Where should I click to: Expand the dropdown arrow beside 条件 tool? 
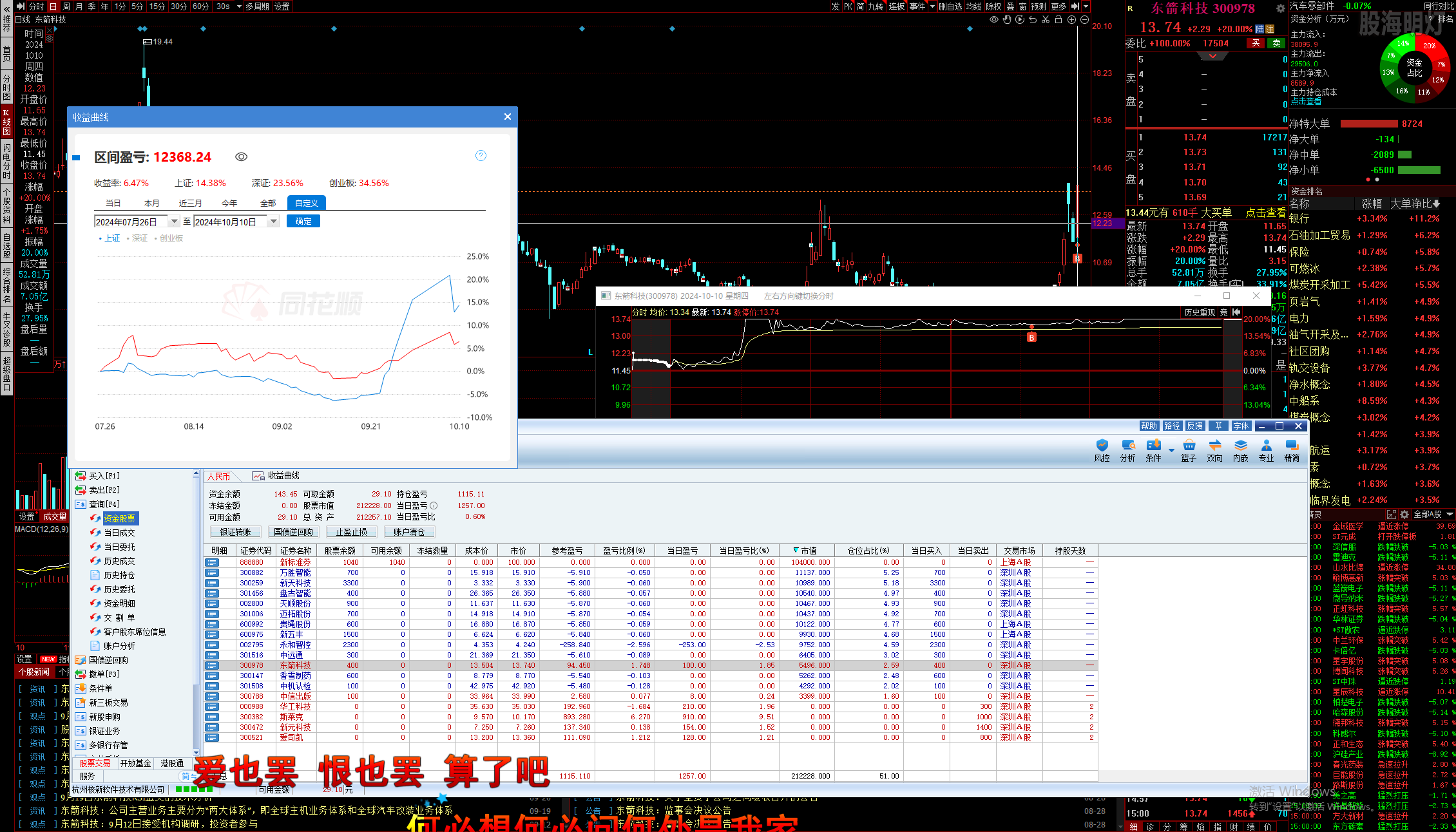1171,450
